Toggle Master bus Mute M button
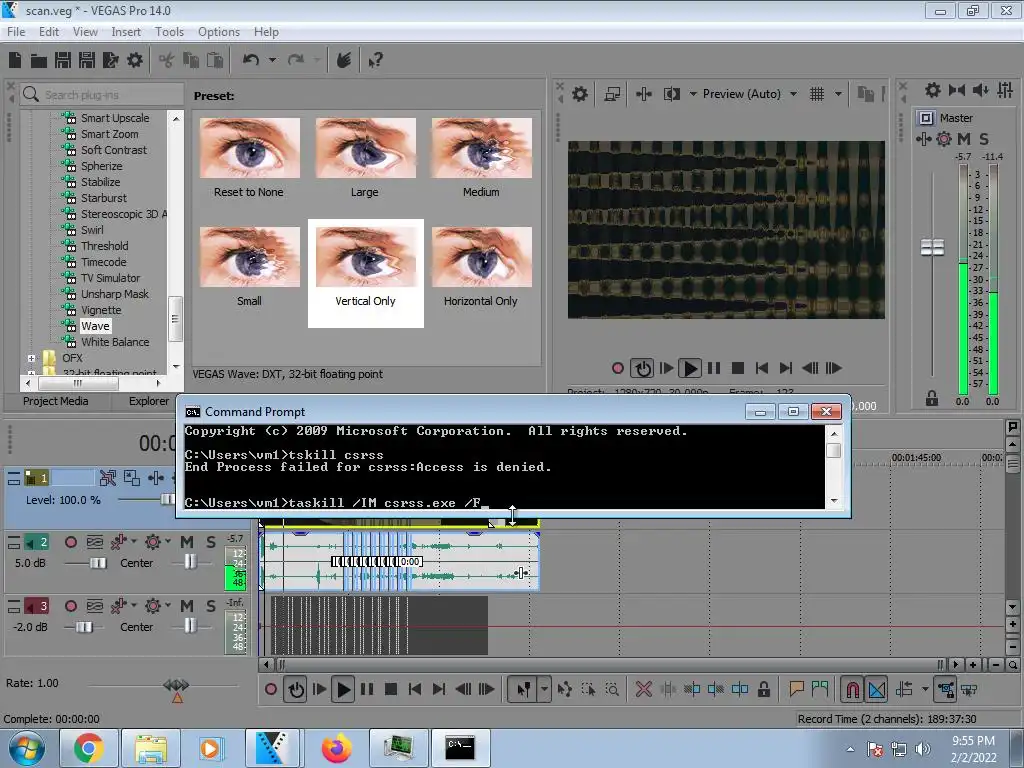The width and height of the screenshot is (1024, 768). pos(963,138)
